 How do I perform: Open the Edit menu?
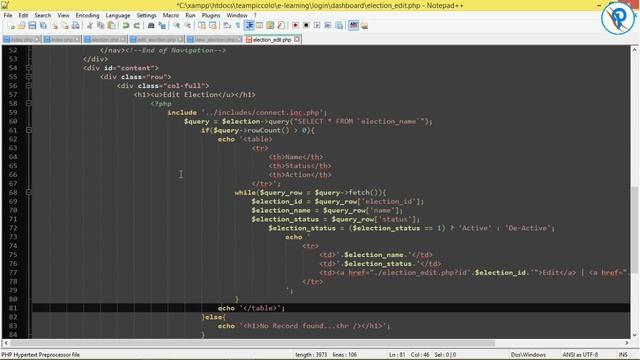coord(23,16)
